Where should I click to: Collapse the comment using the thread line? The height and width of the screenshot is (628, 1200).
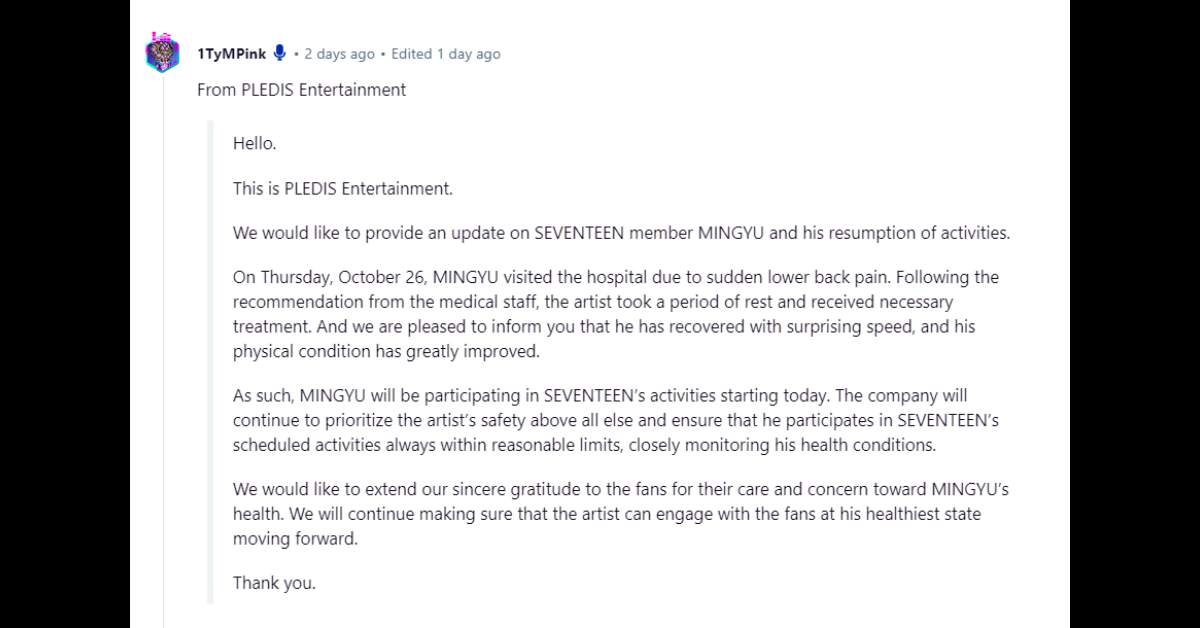tap(163, 350)
